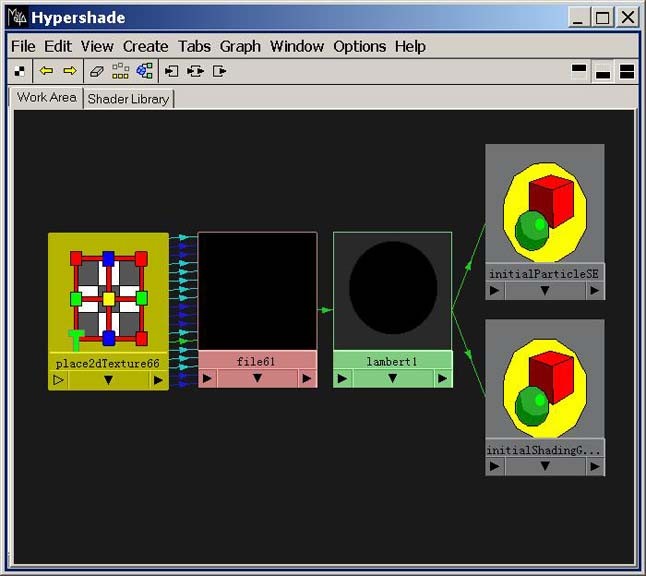Show top tabs only layout
Image resolution: width=646 pixels, height=576 pixels.
point(579,72)
